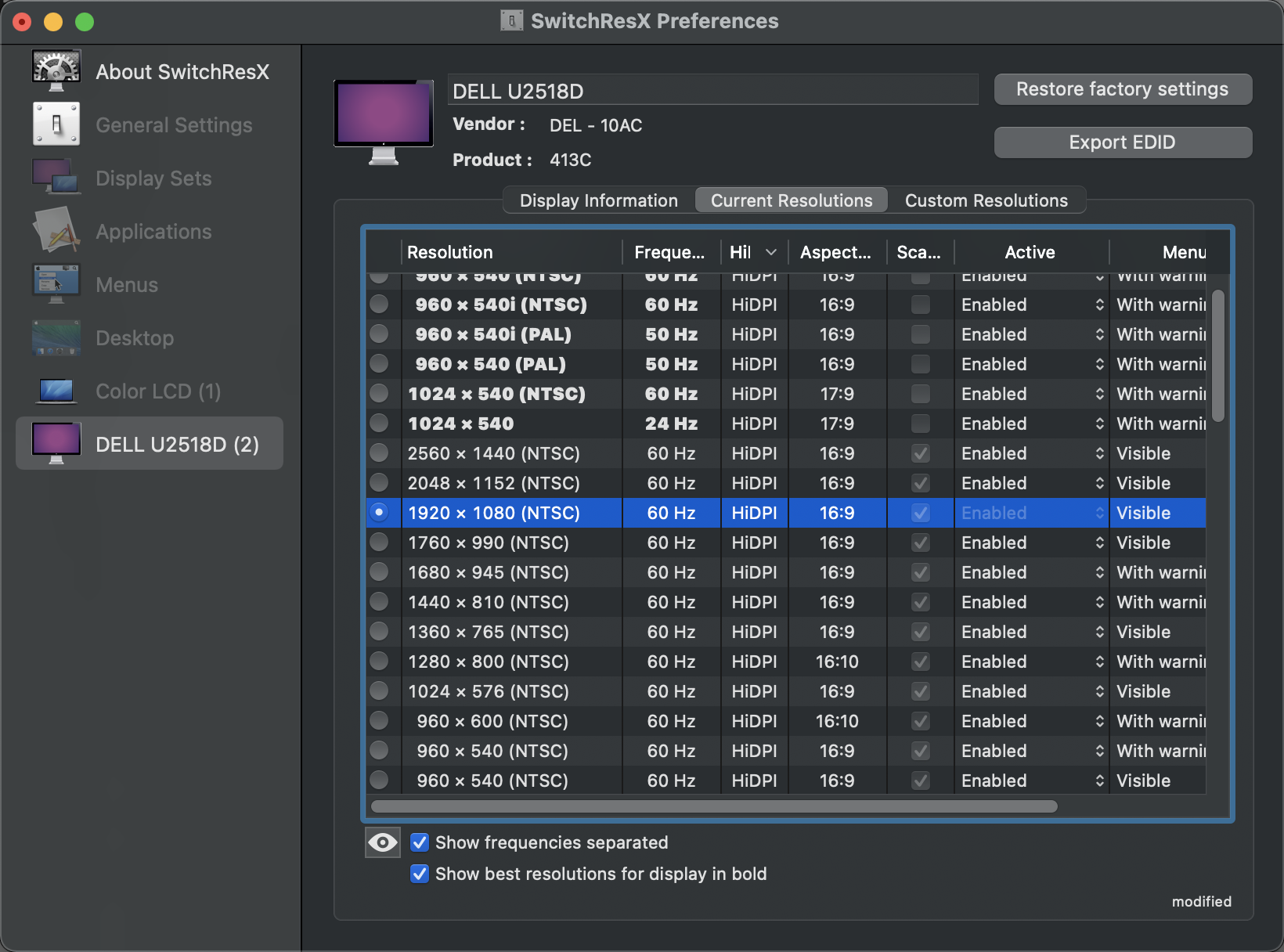Screen dimensions: 1284x952
Task: Toggle scaled checkbox for 1024 × 540 (NTSC)
Action: pos(921,394)
